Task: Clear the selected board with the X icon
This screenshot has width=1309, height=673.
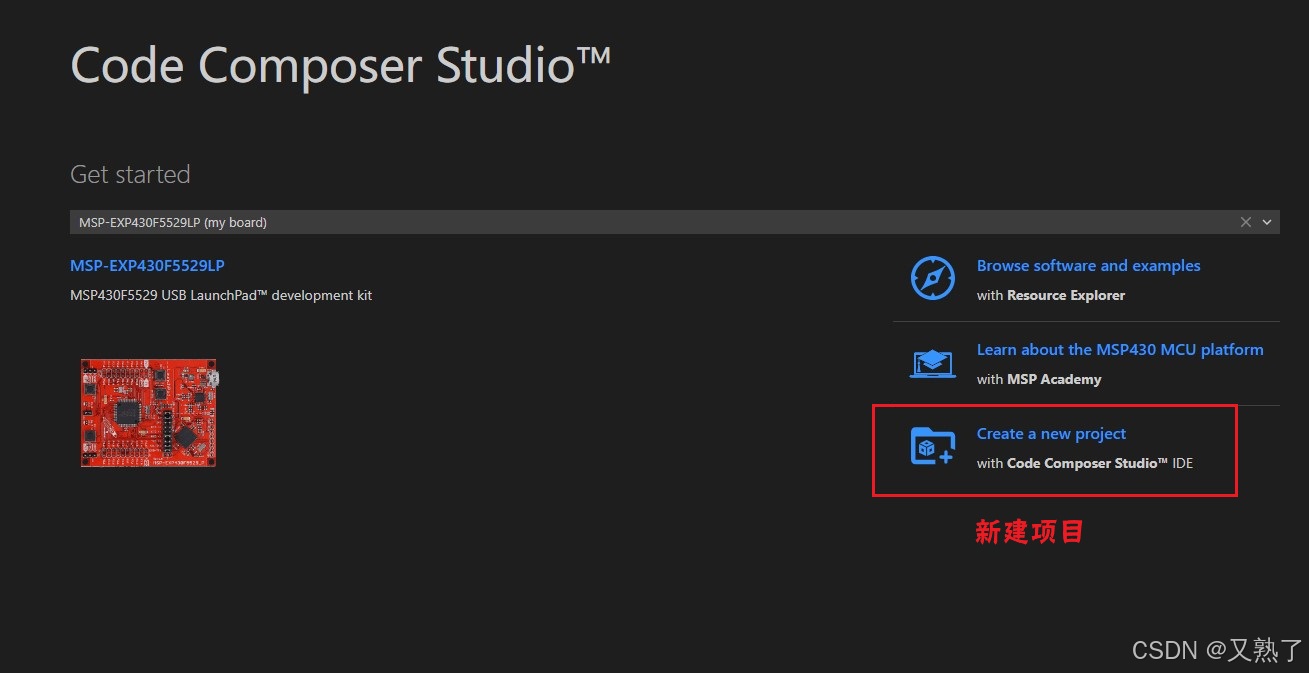Action: (x=1246, y=222)
